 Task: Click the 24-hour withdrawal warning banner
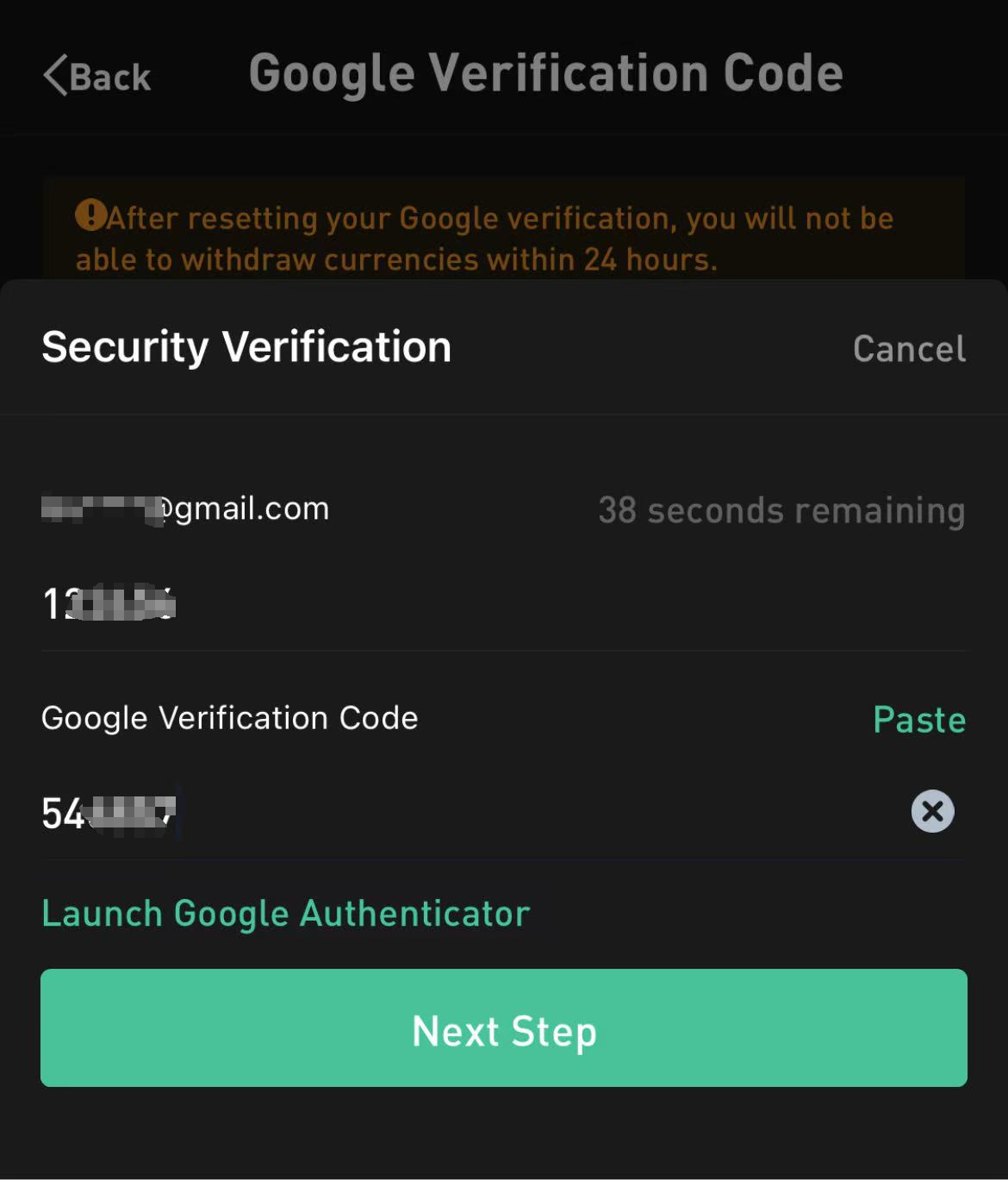tap(504, 237)
